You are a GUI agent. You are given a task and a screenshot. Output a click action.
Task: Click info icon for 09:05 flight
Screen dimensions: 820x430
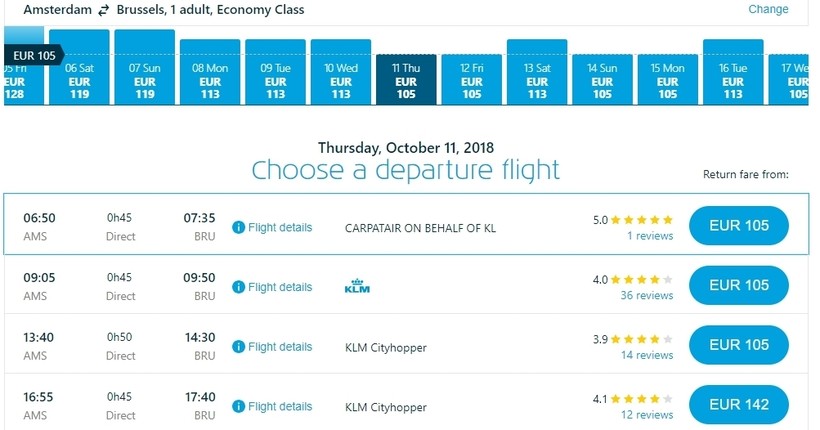(238, 287)
